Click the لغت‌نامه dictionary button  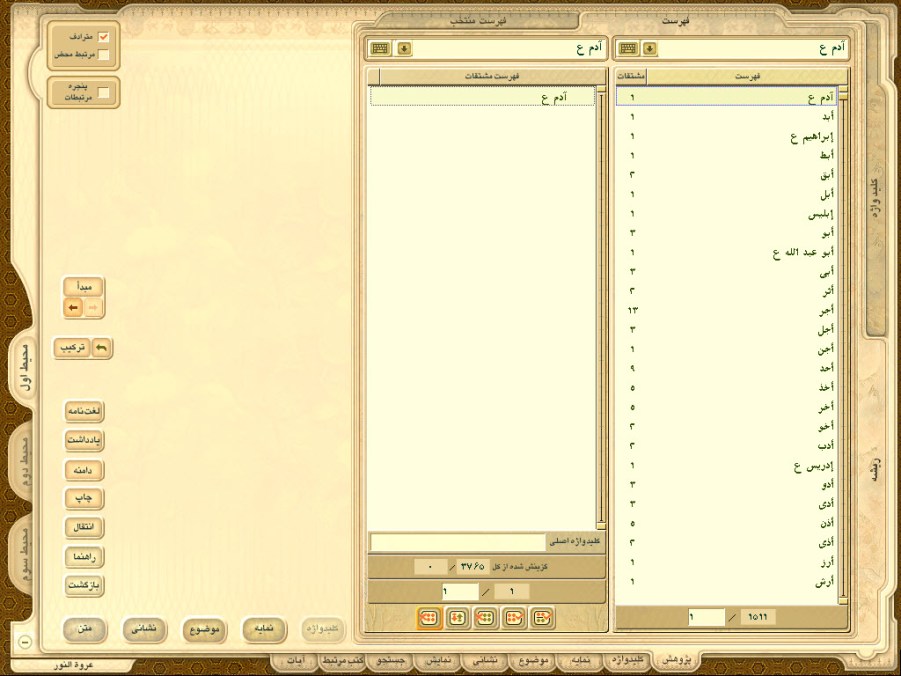(x=84, y=411)
